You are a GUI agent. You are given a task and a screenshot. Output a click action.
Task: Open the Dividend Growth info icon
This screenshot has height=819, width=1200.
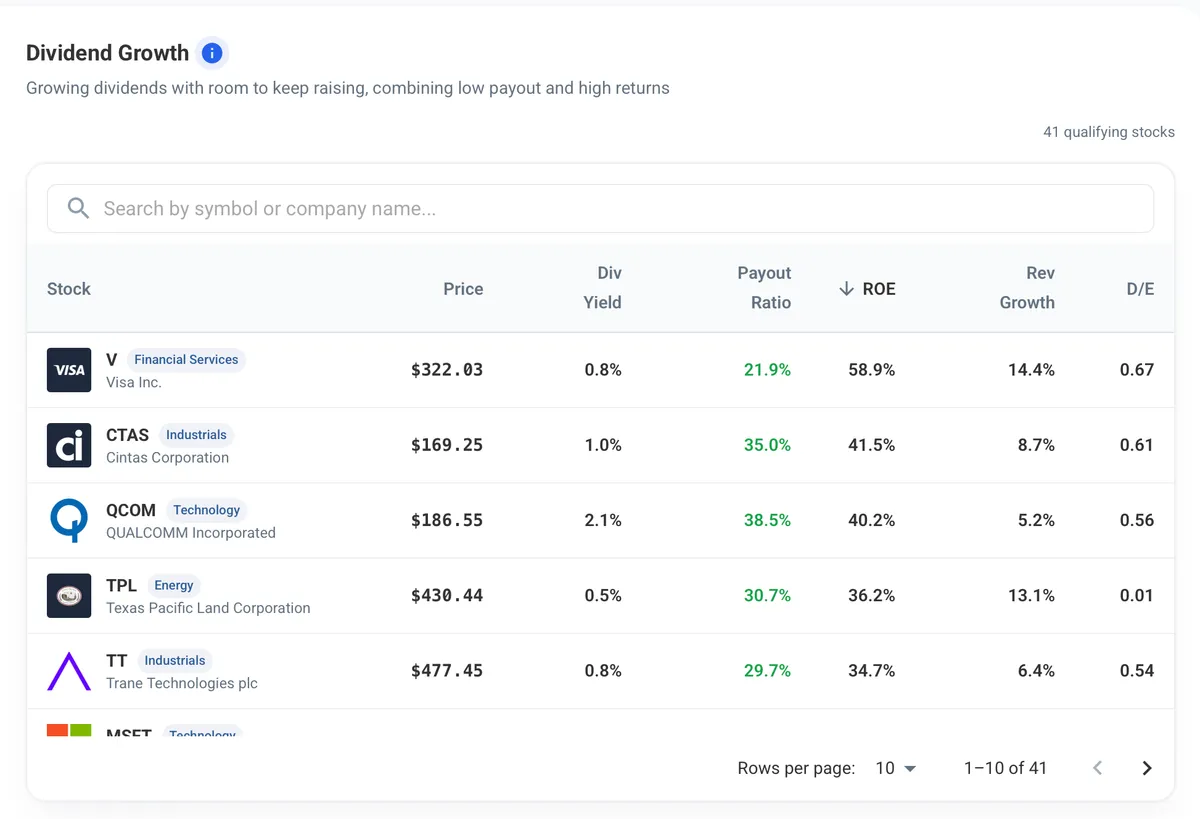click(x=212, y=53)
